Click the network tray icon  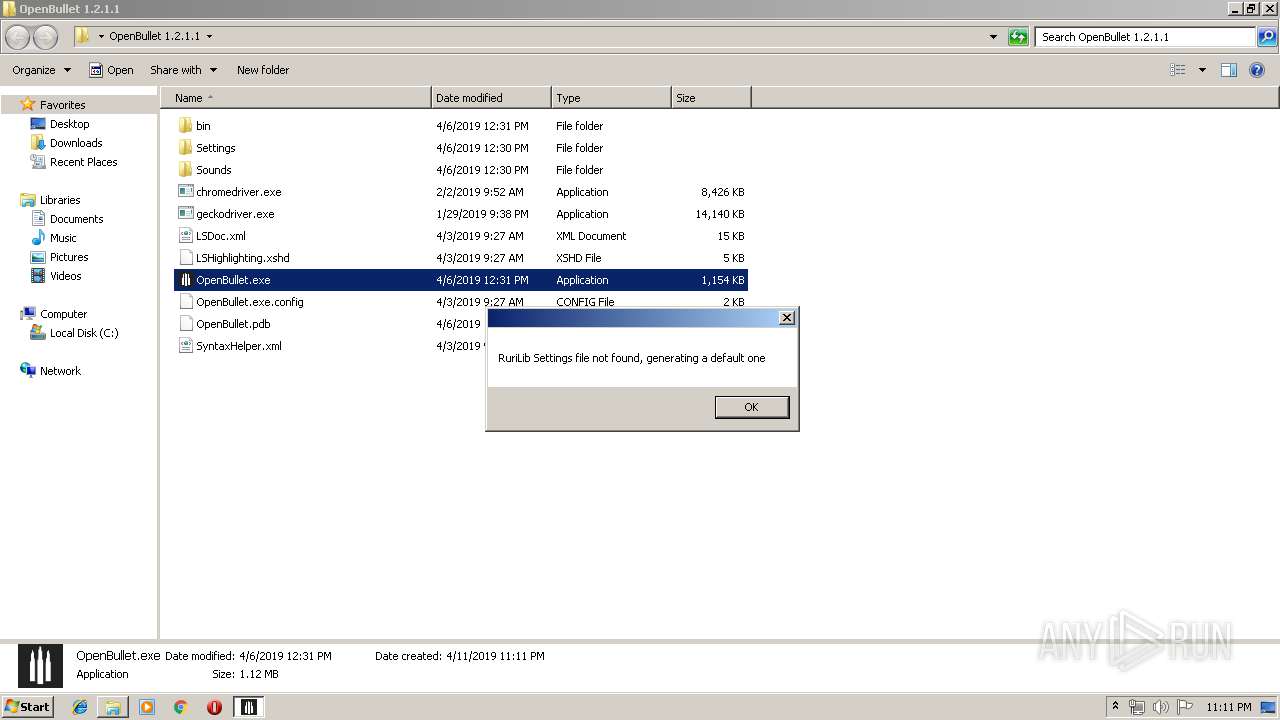pyautogui.click(x=1138, y=707)
